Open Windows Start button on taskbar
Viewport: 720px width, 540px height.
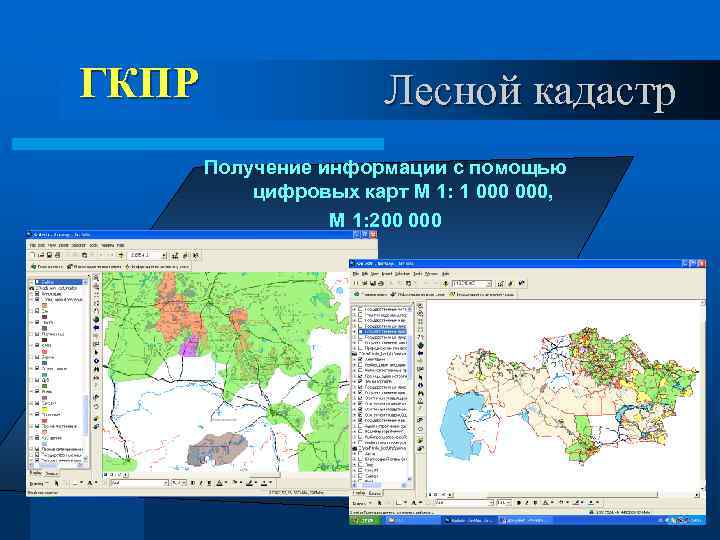coord(366,520)
